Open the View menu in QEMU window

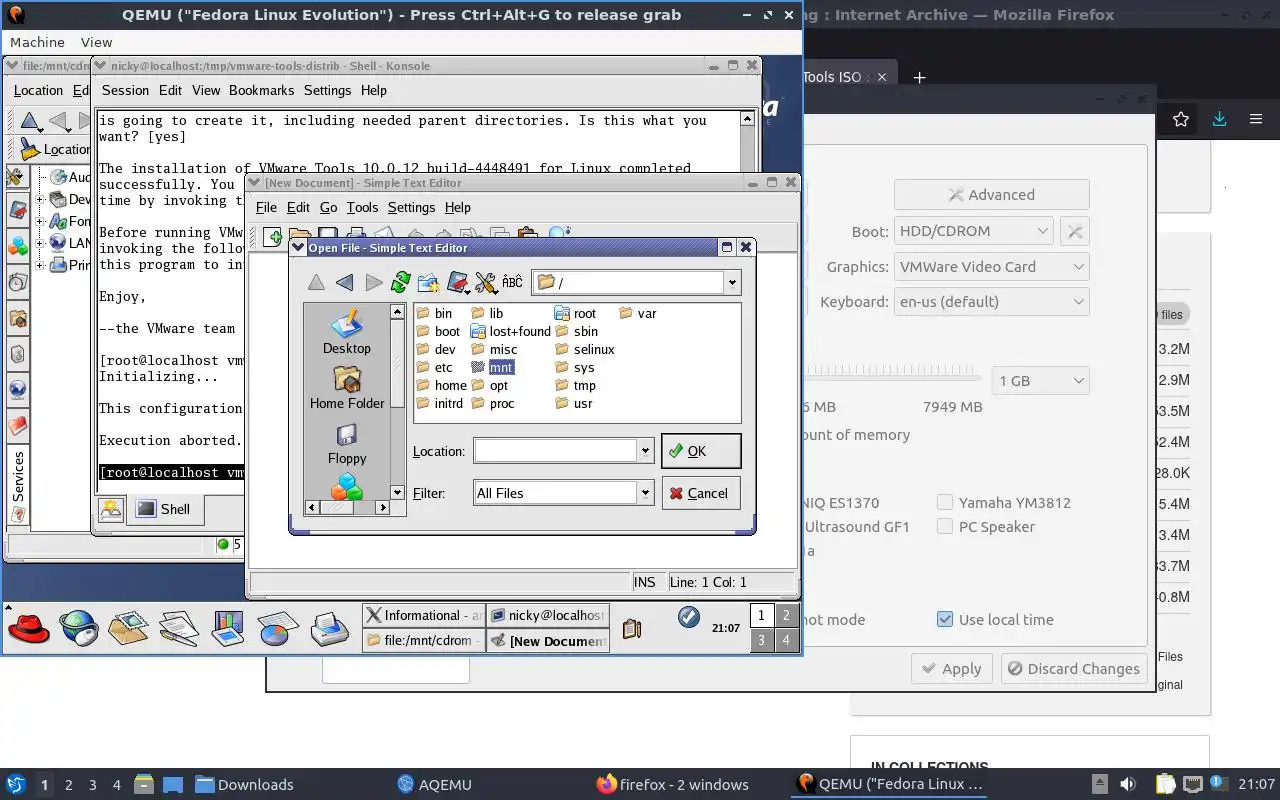click(96, 42)
